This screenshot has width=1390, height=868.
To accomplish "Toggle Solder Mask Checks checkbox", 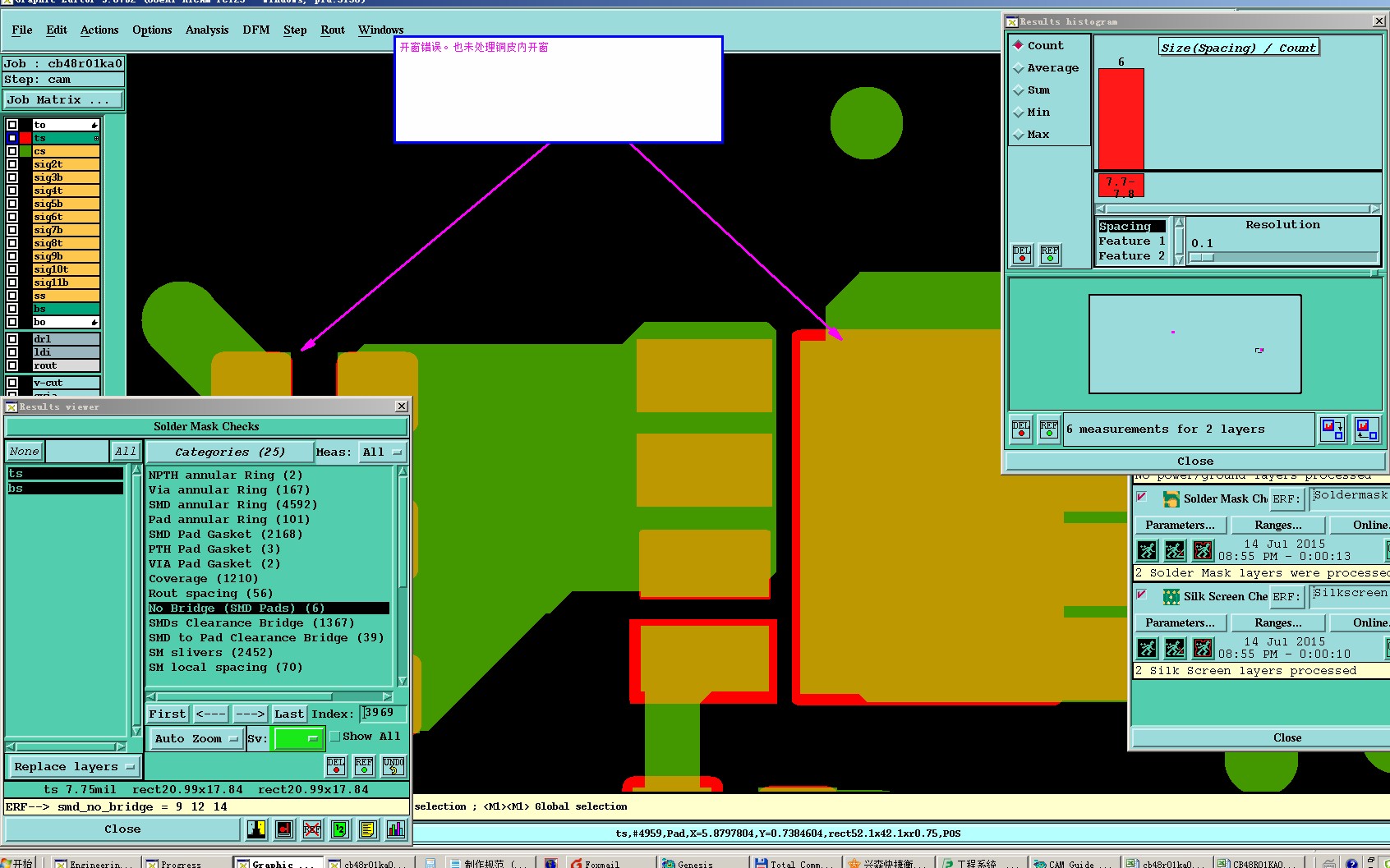I will pyautogui.click(x=1142, y=497).
